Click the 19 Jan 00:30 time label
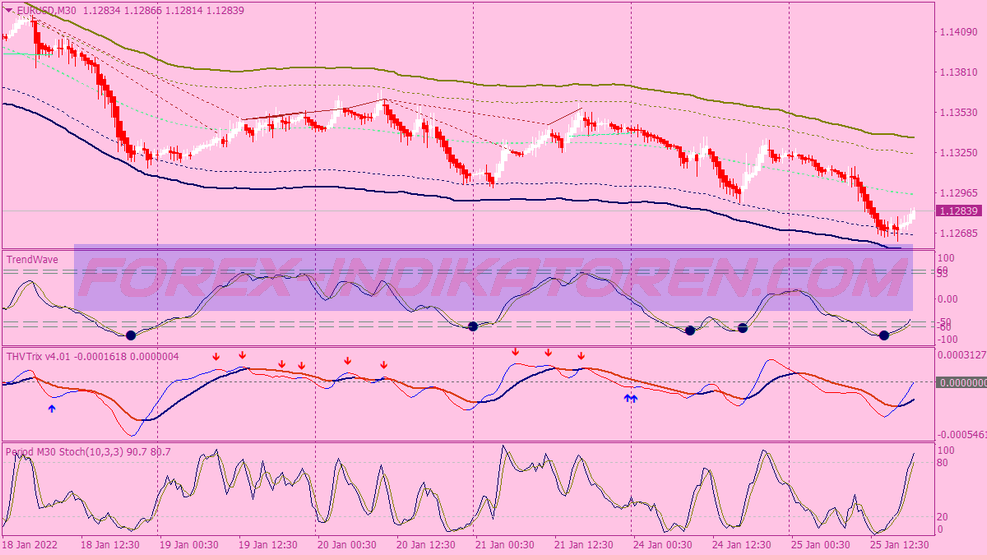The width and height of the screenshot is (987, 555). (x=189, y=545)
